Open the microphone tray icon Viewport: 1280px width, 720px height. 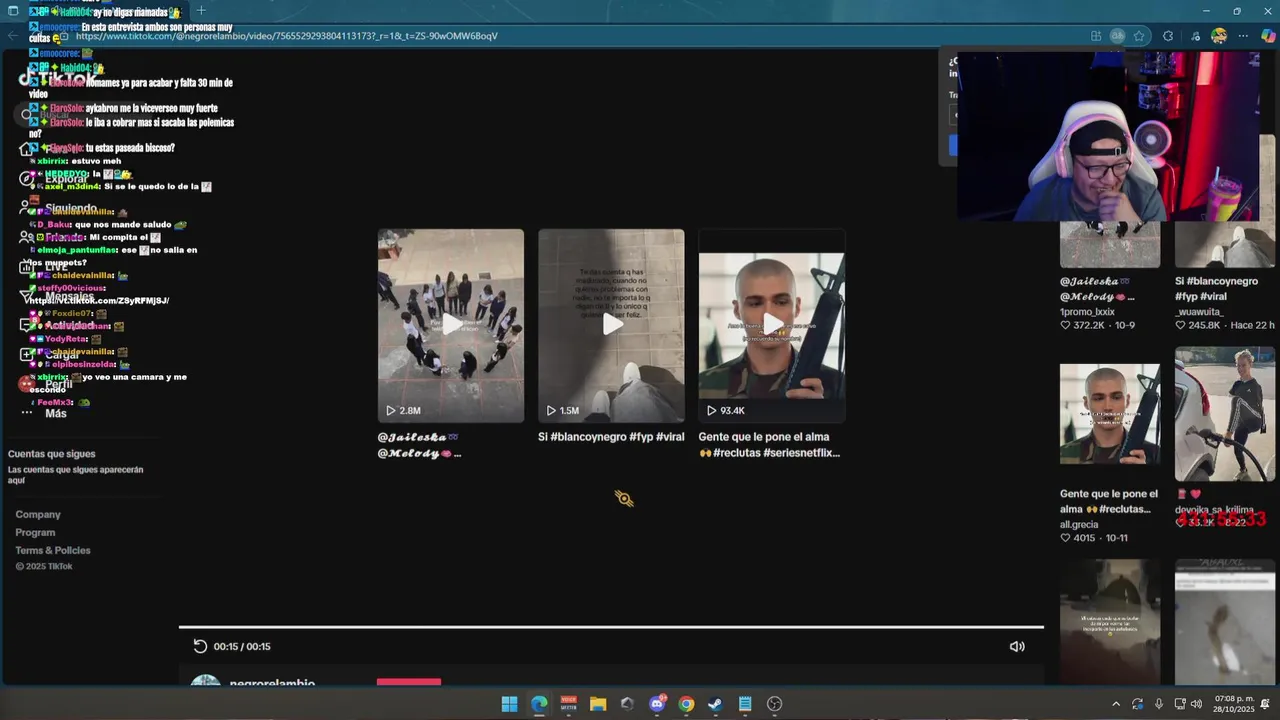1159,704
